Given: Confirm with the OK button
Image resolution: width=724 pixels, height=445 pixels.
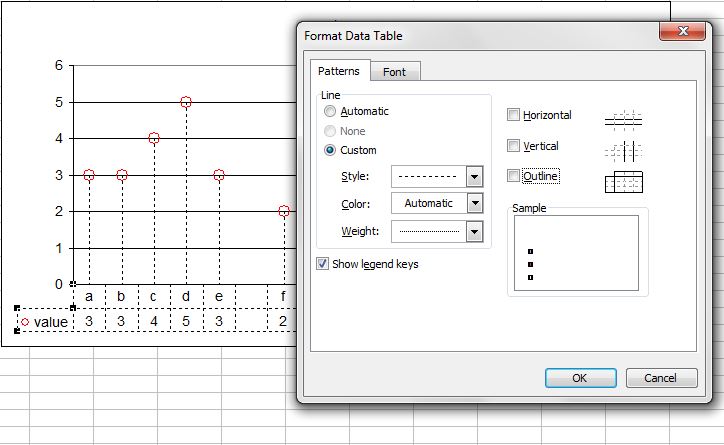Looking at the screenshot, I should point(580,378).
